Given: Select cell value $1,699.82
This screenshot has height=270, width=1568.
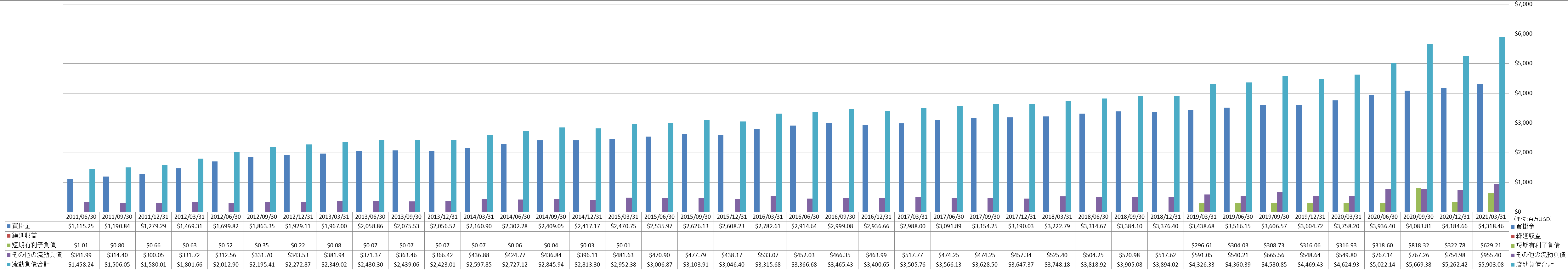Looking at the screenshot, I should point(226,226).
